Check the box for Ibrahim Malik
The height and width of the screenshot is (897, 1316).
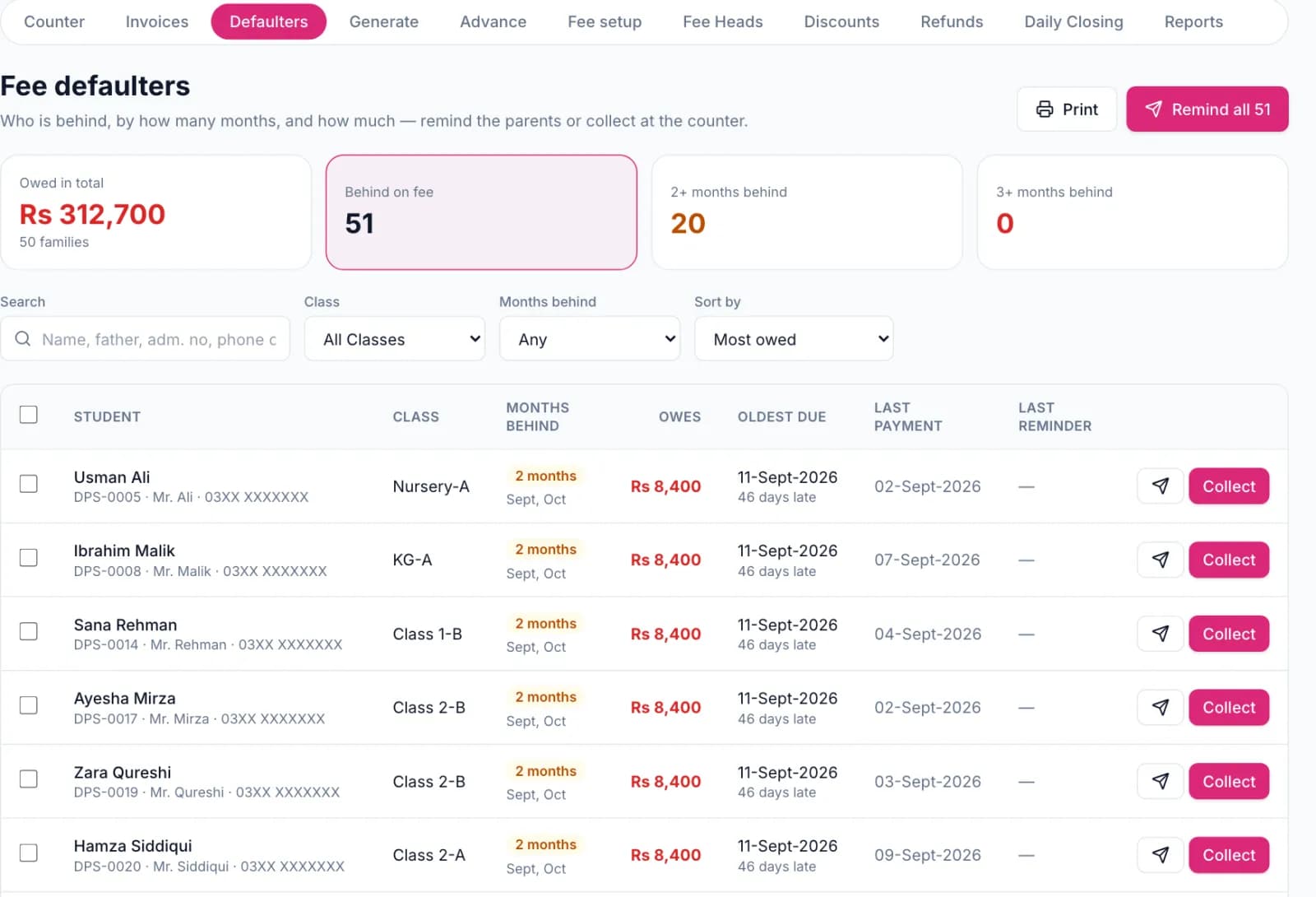click(x=29, y=558)
